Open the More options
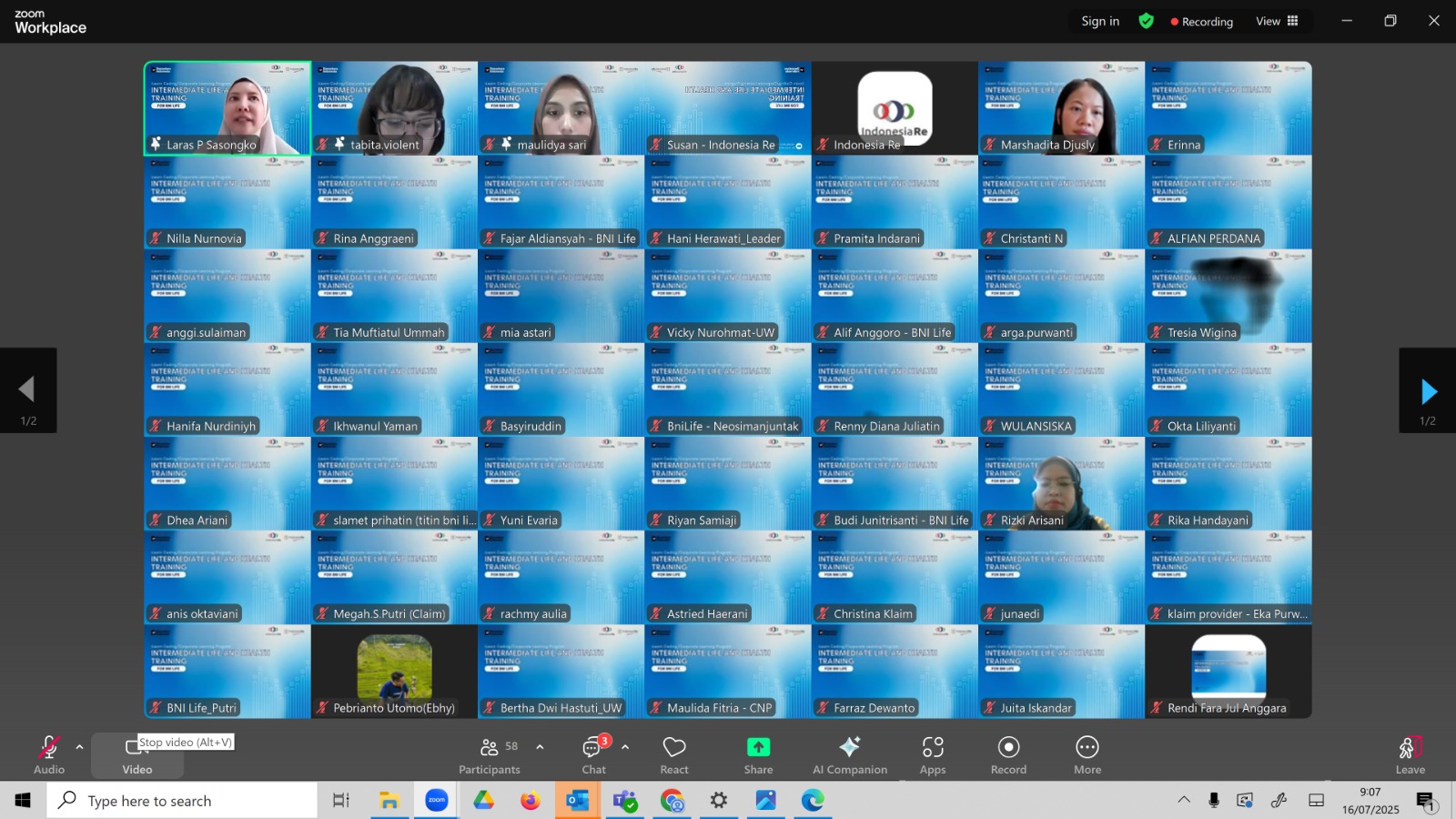The width and height of the screenshot is (1456, 819). 1087,755
